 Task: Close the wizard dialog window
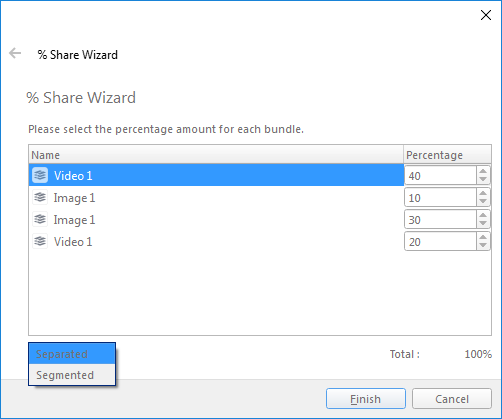(x=486, y=15)
